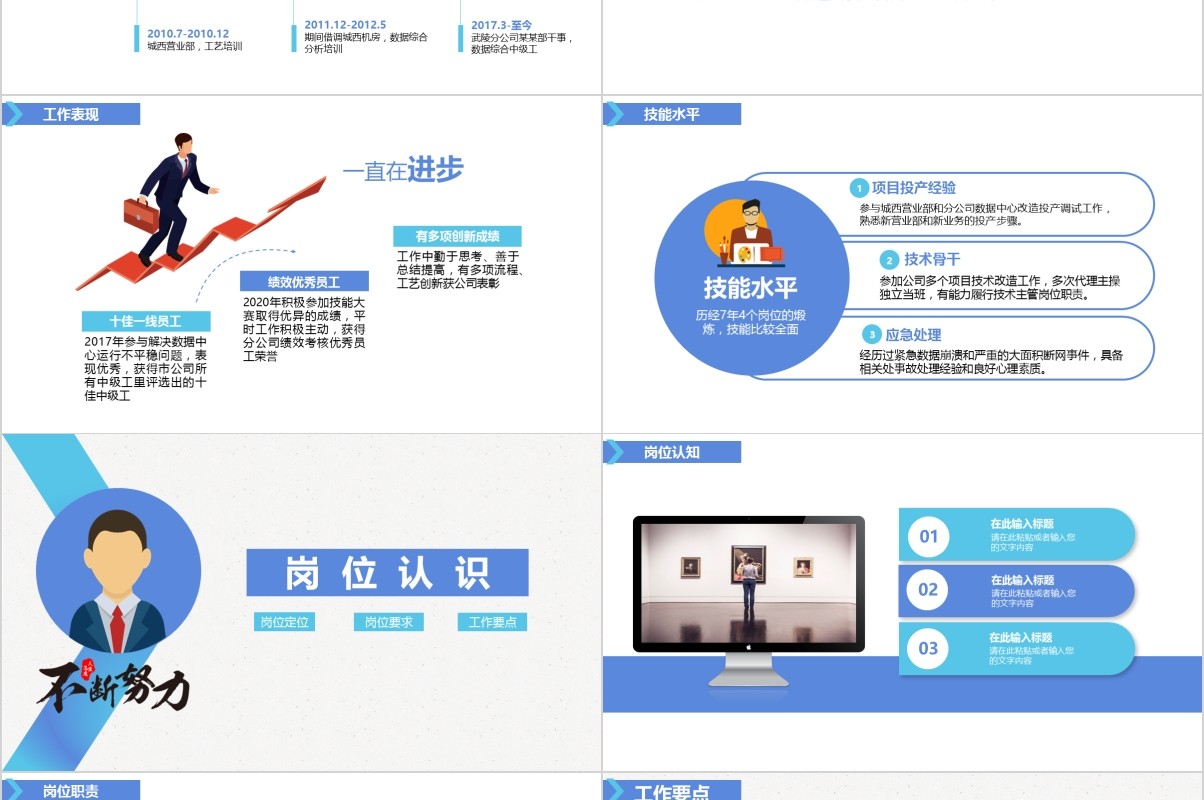
Task: Select the date text 2010.7-2010.12
Action: pyautogui.click(x=188, y=33)
